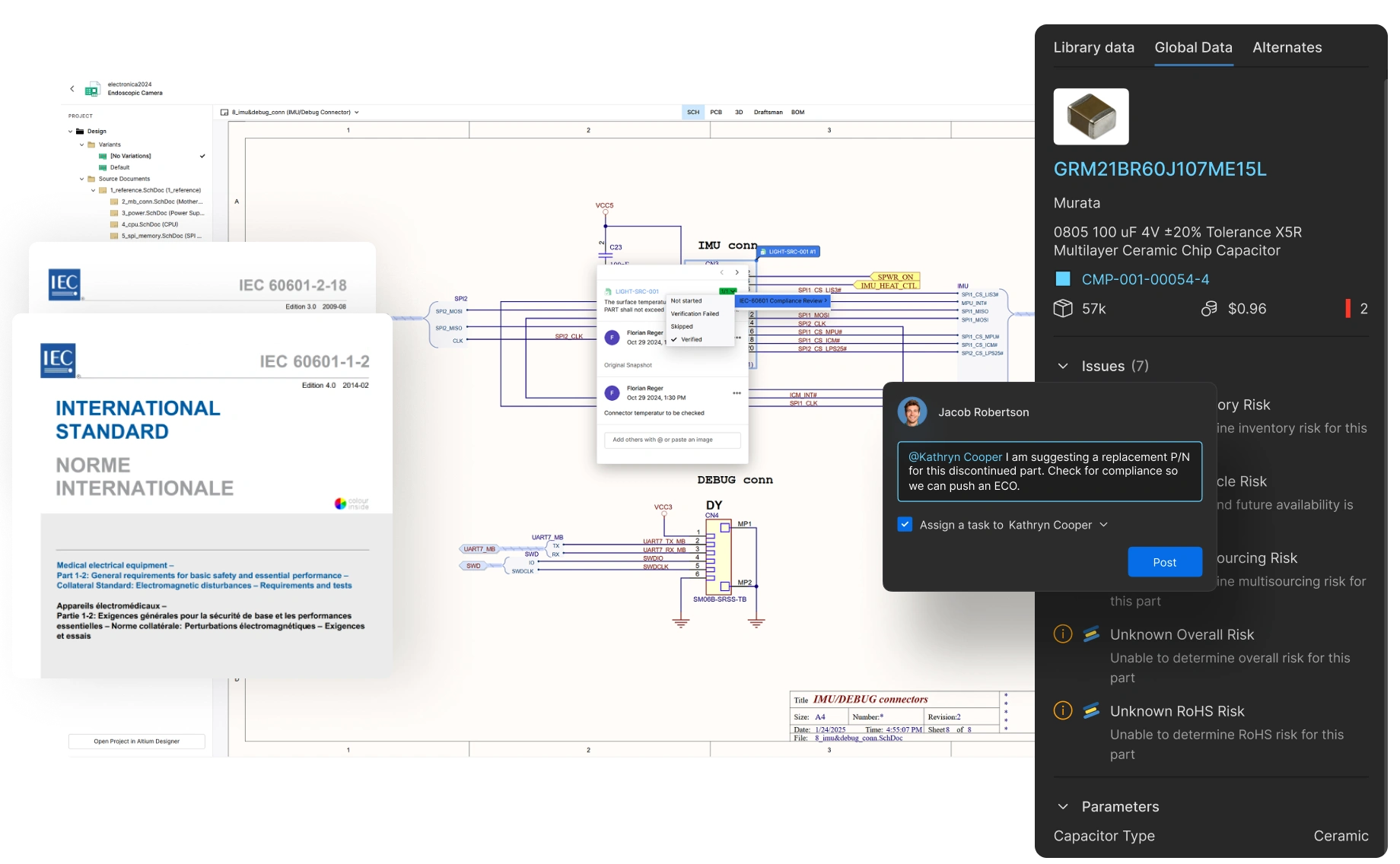Click the capacitor component thumbnail
This screenshot has width=1400, height=864.
click(1090, 117)
